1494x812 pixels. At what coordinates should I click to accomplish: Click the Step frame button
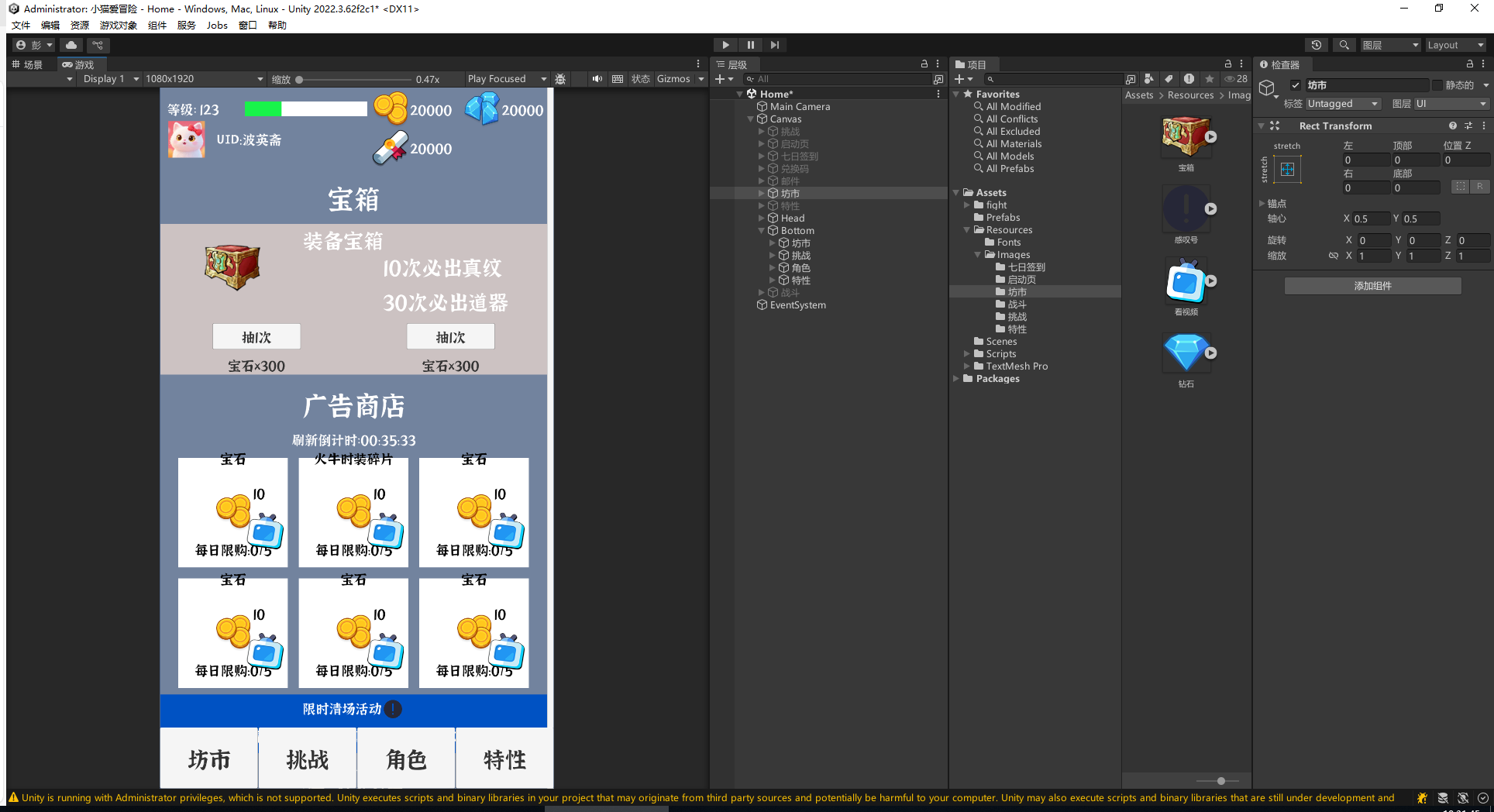tap(775, 45)
